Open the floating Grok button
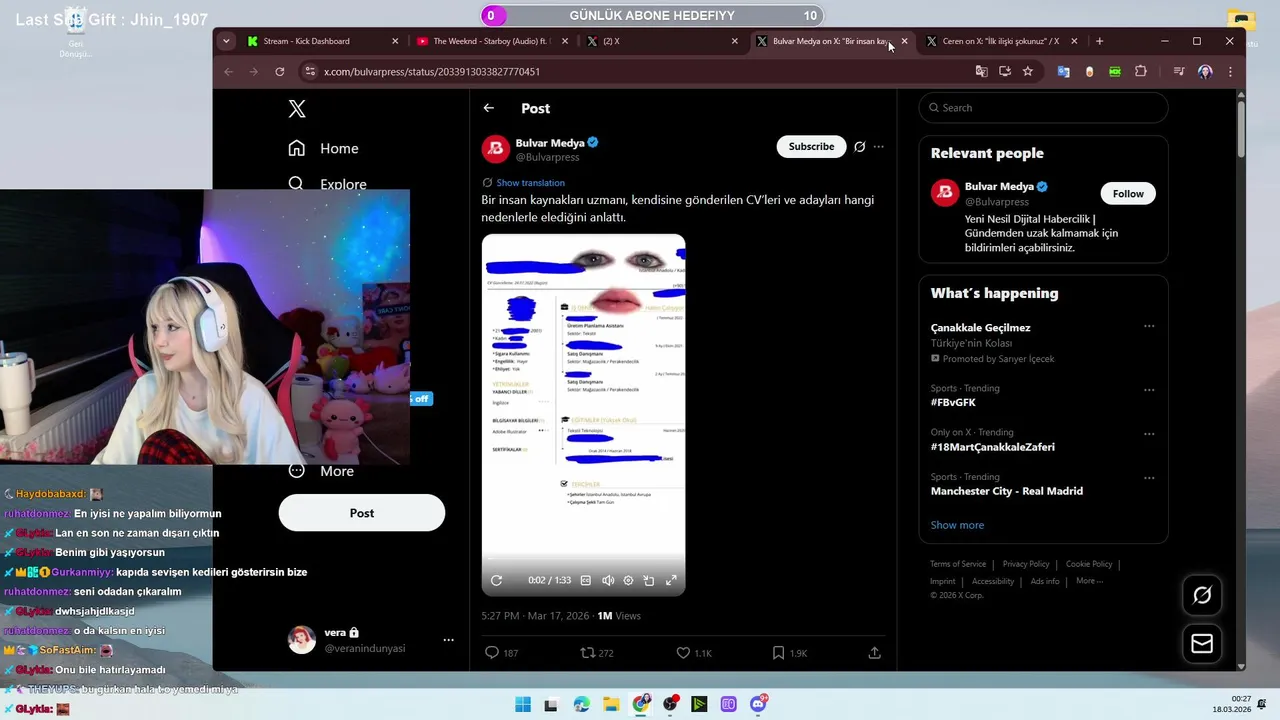 (1202, 595)
